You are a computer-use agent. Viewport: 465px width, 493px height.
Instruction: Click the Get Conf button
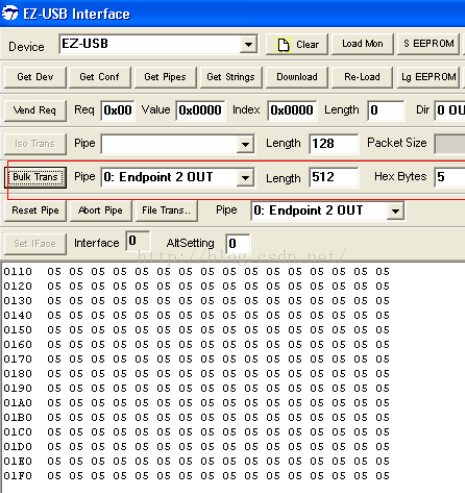99,77
